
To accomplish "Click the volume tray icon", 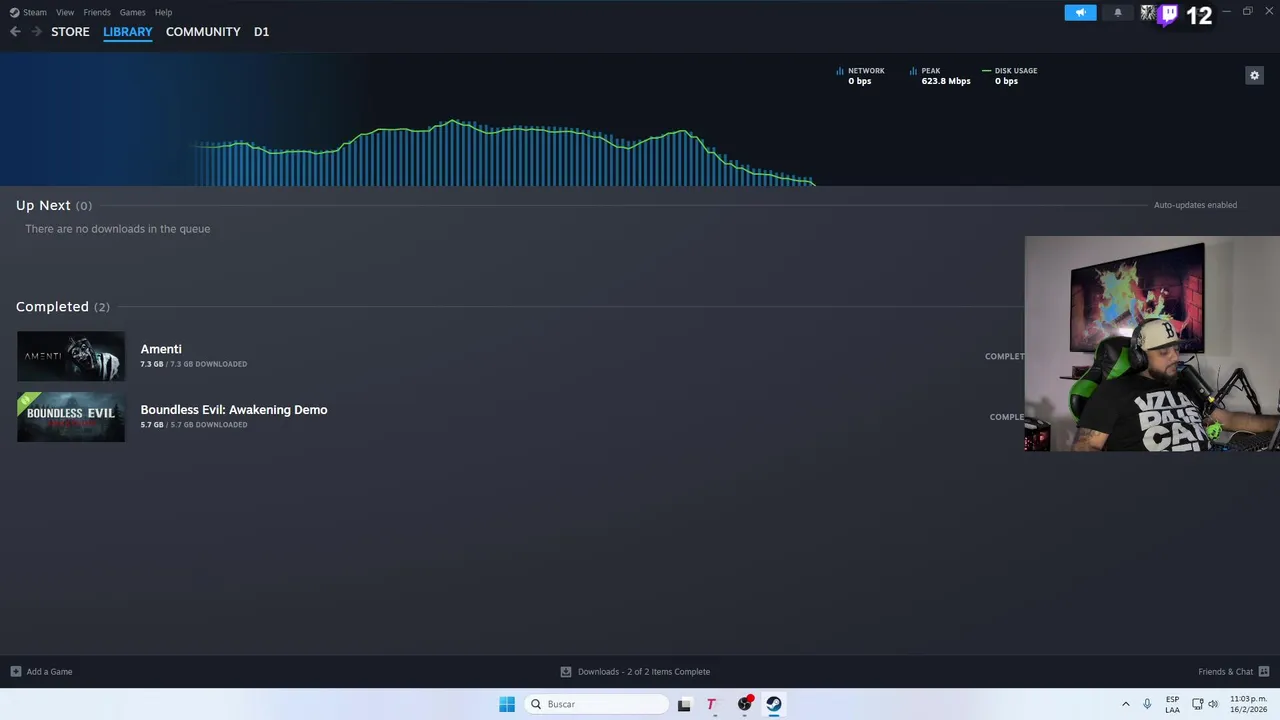I will [1213, 704].
